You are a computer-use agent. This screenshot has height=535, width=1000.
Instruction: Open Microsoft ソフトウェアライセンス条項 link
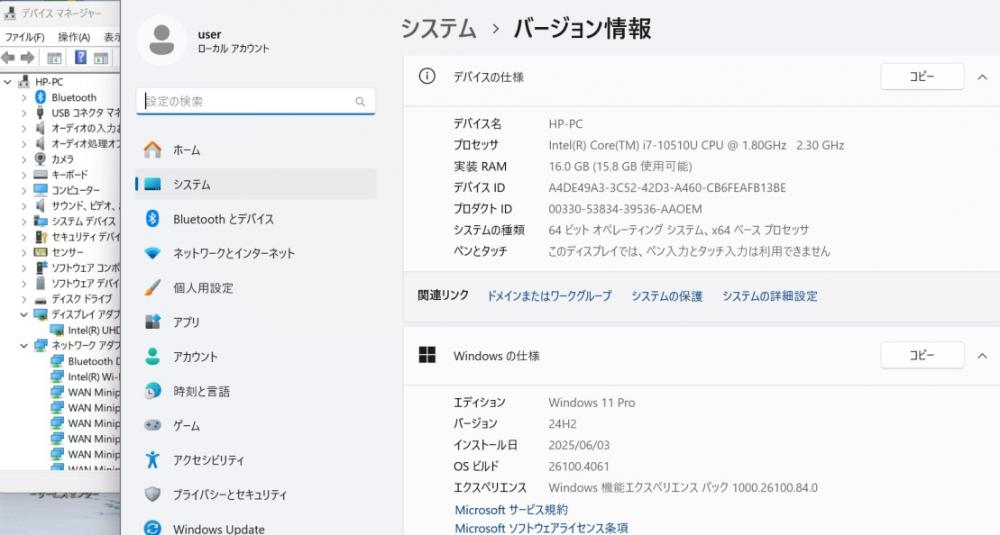(x=541, y=528)
